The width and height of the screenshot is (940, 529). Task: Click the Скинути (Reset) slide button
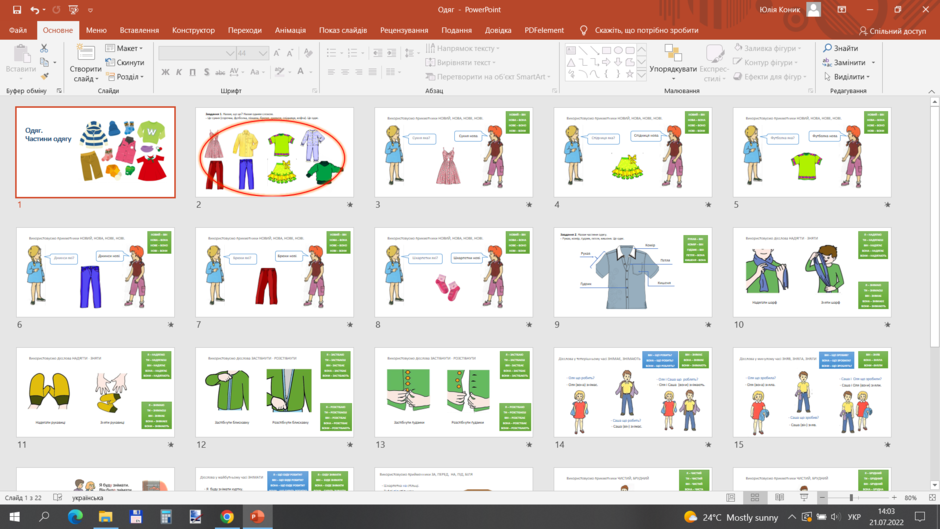[x=125, y=62]
